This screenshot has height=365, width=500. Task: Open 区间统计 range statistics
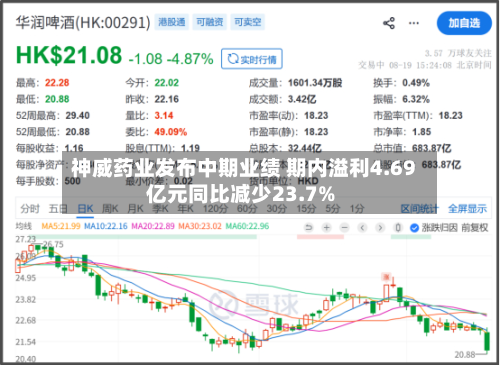click(419, 209)
